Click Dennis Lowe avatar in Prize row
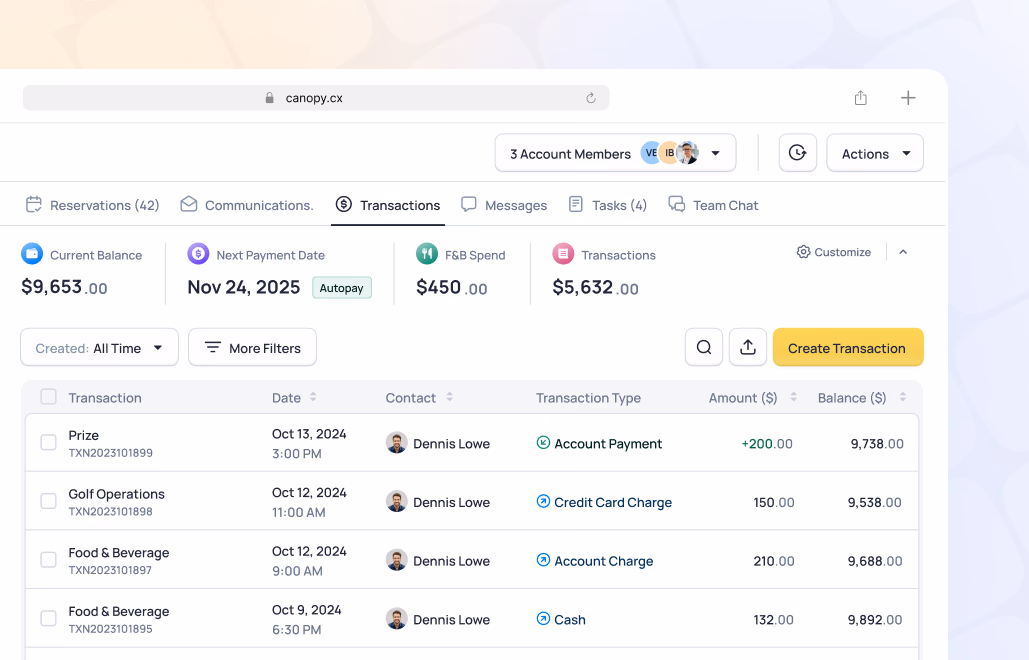This screenshot has height=660, width=1029. pyautogui.click(x=396, y=443)
